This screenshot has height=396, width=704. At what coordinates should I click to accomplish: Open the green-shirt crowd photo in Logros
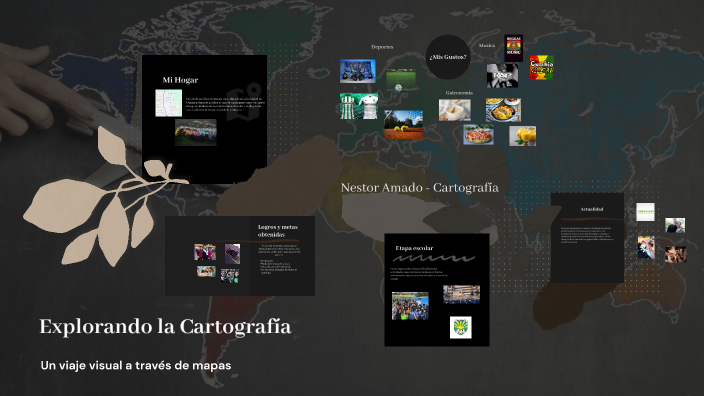click(x=229, y=276)
